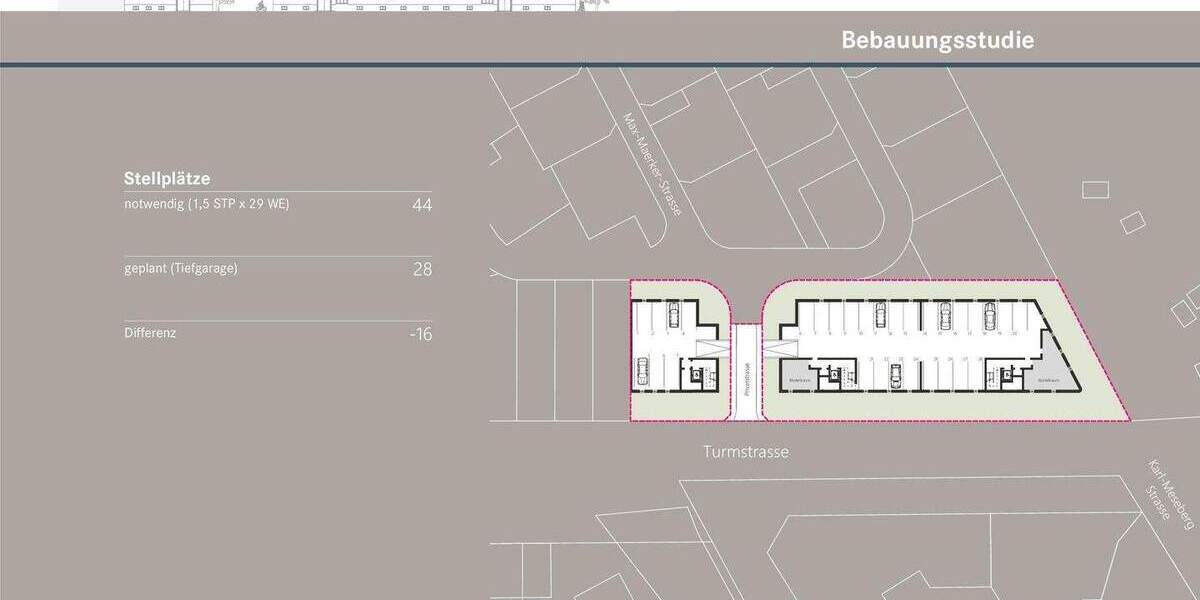Click the middle car icon in the right building's top parking row
Screen dimensions: 1200x600
point(945,316)
